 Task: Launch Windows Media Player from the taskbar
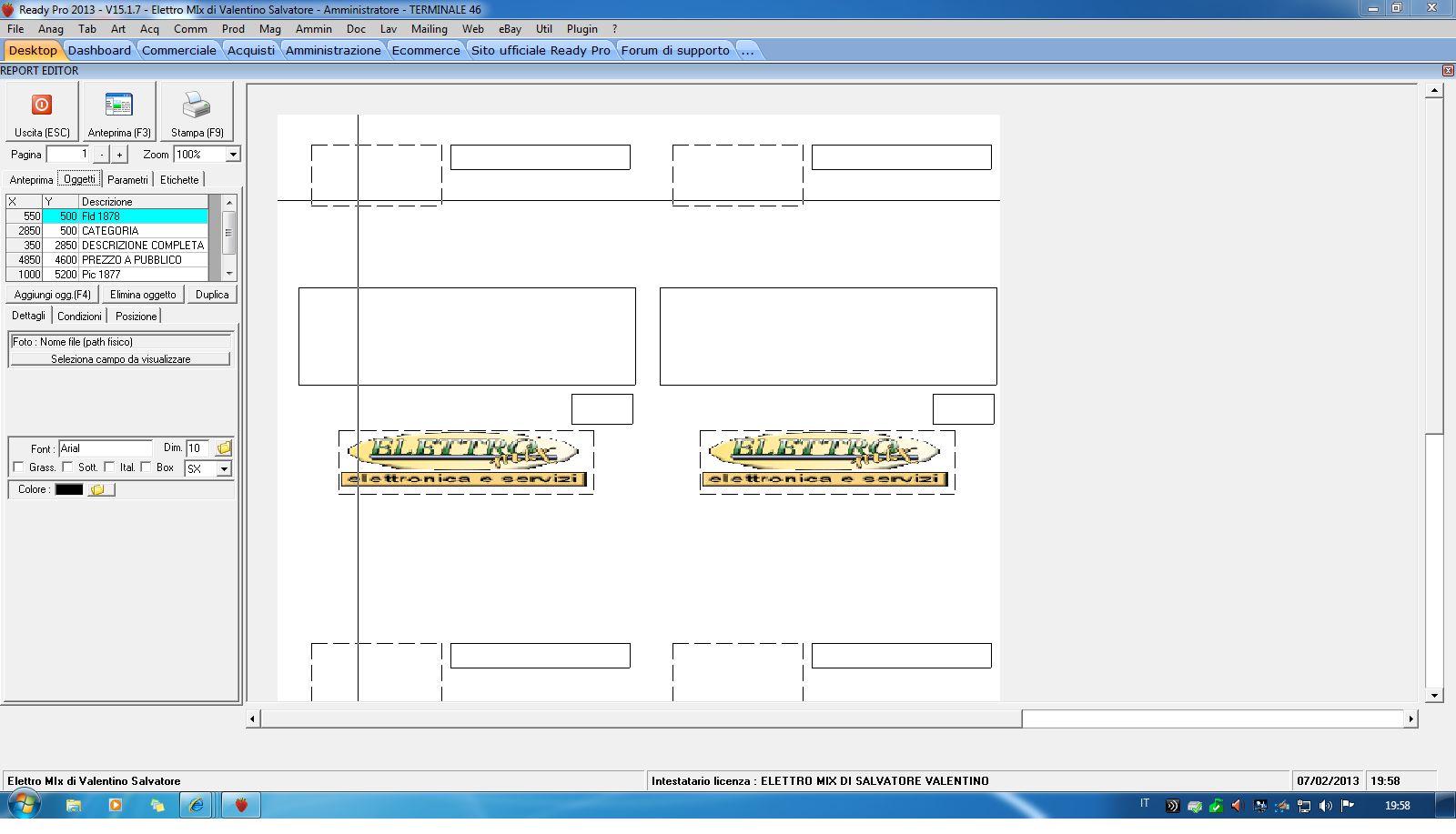116,805
